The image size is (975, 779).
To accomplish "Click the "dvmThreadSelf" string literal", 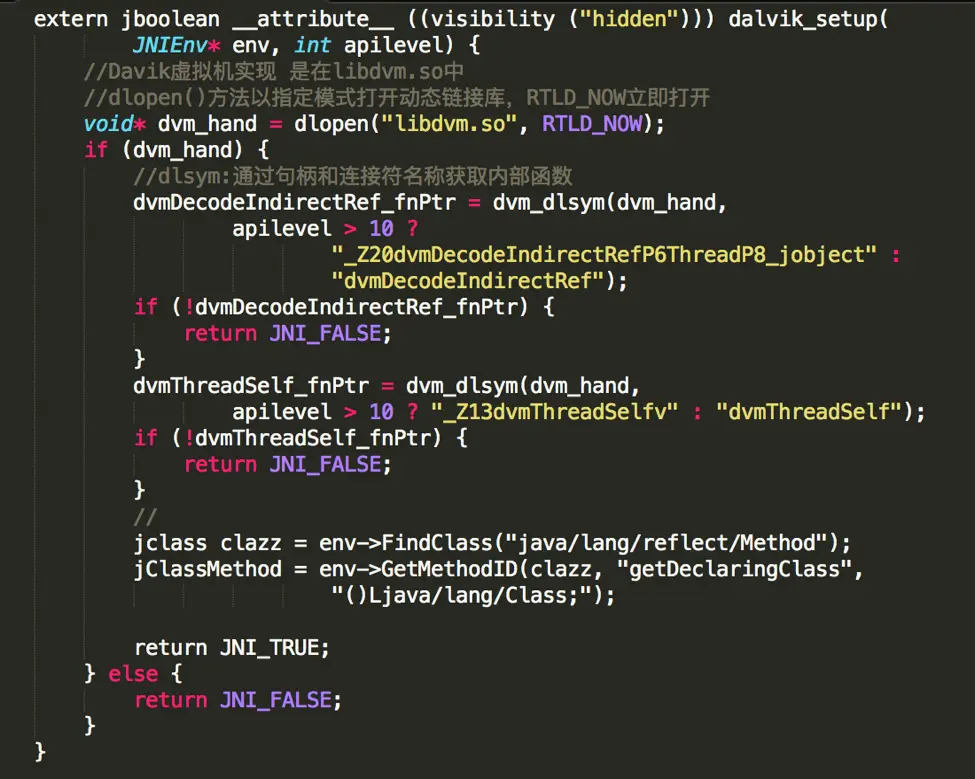I will click(809, 412).
